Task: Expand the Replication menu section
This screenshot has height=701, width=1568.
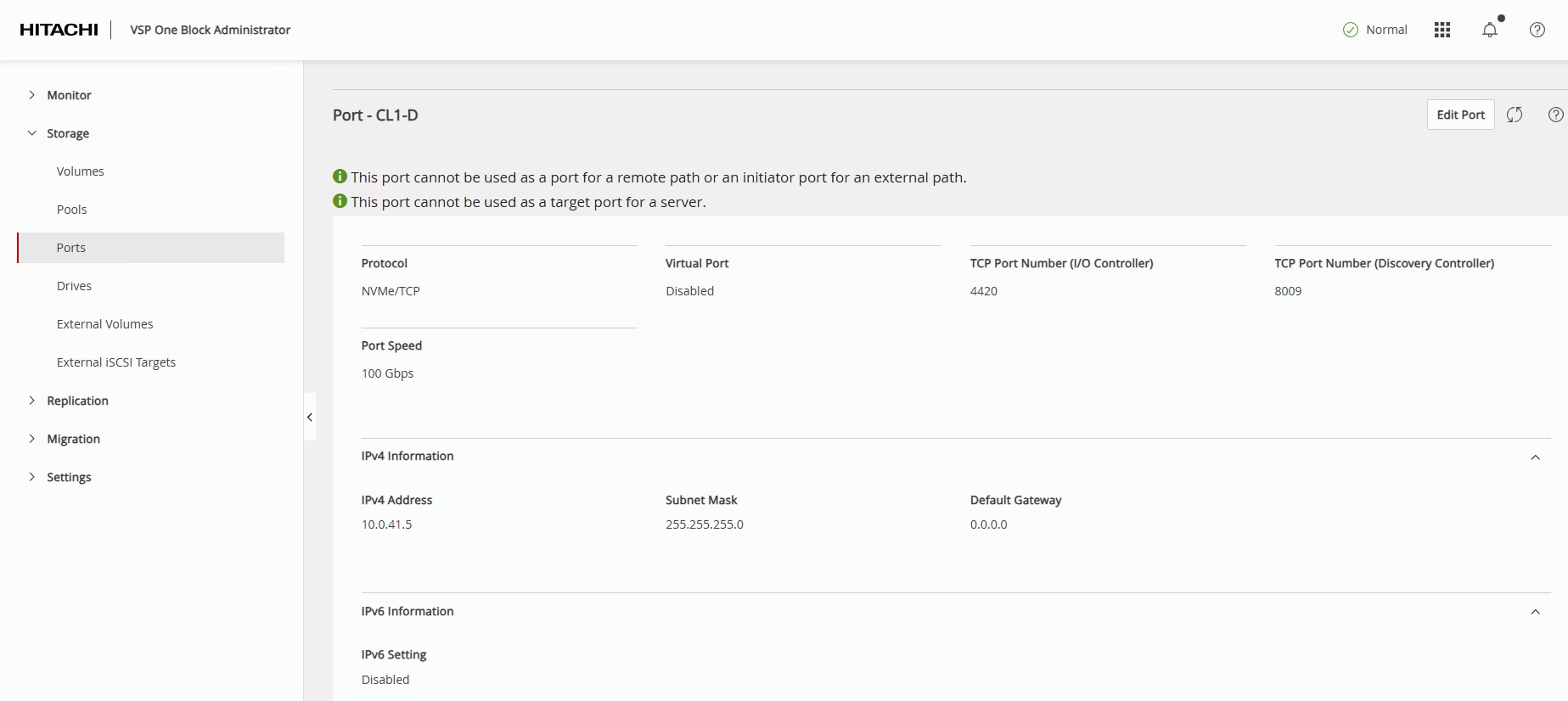Action: coord(32,401)
